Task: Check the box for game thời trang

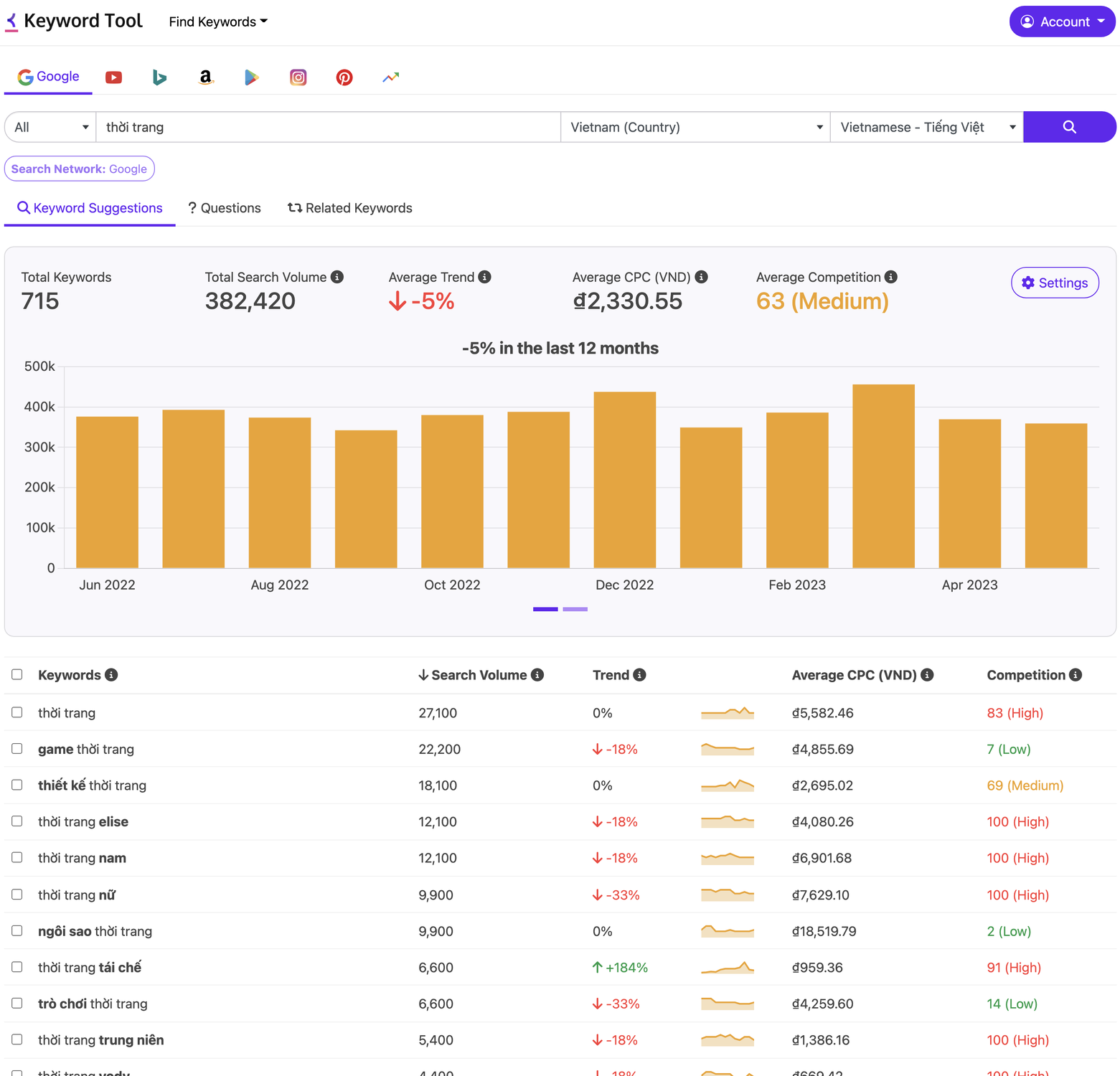Action: click(17, 748)
